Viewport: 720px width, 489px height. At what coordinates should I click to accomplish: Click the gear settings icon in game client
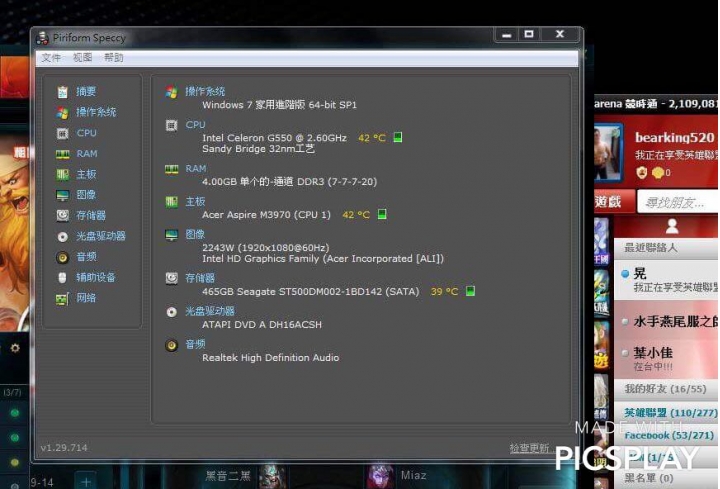tap(15, 348)
